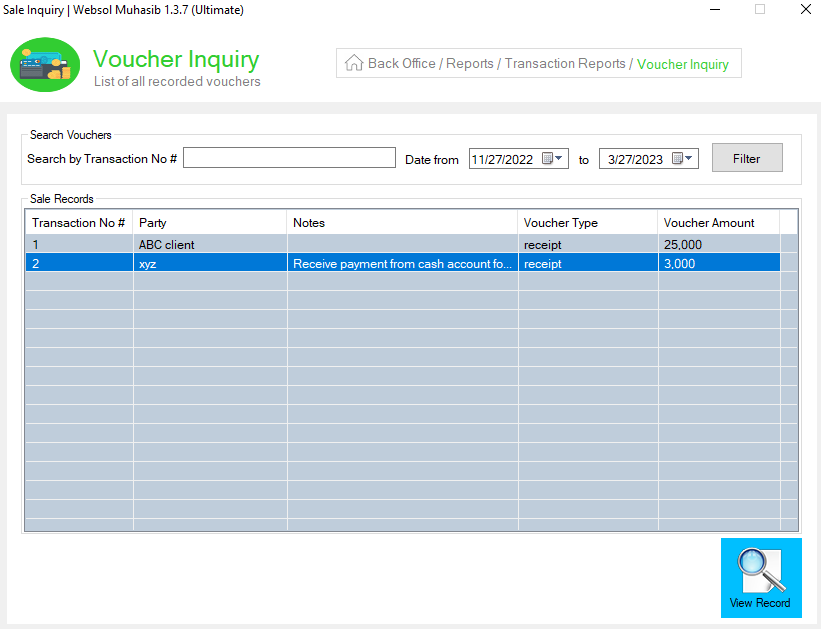Select Voucher Inquiry breadcrumb item
The width and height of the screenshot is (821, 629).
click(x=682, y=64)
